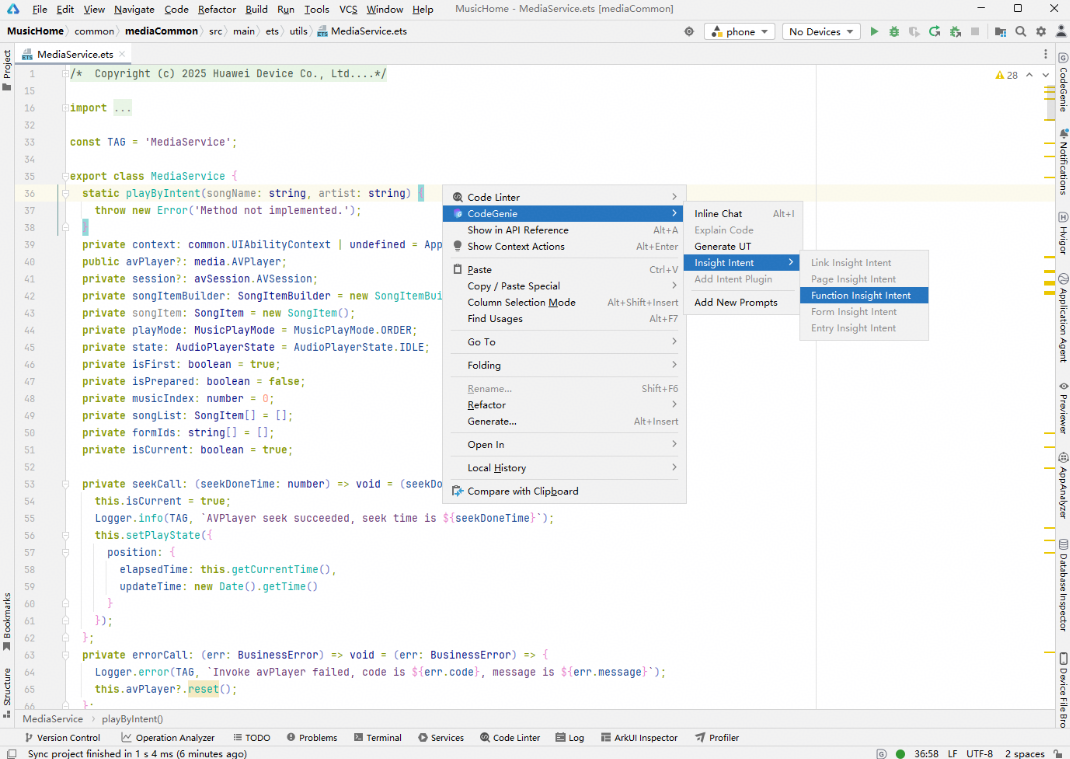Click the UTF-8 encoding status indicator
Image resolution: width=1070 pixels, height=759 pixels.
(x=979, y=754)
